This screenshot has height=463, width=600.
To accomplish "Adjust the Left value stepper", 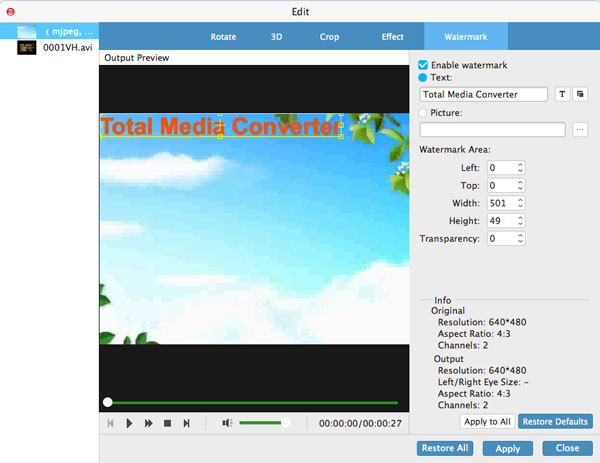I will [520, 168].
